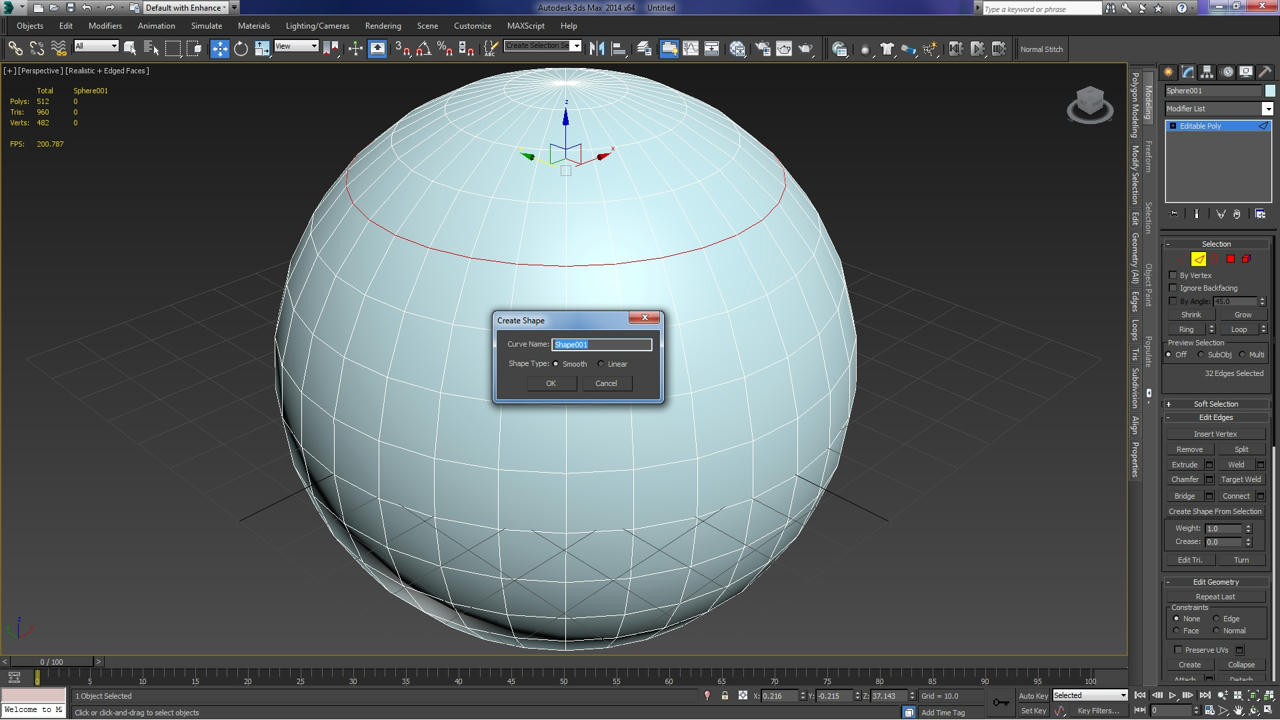Open the Animation menu
This screenshot has width=1280, height=720.
pos(156,26)
